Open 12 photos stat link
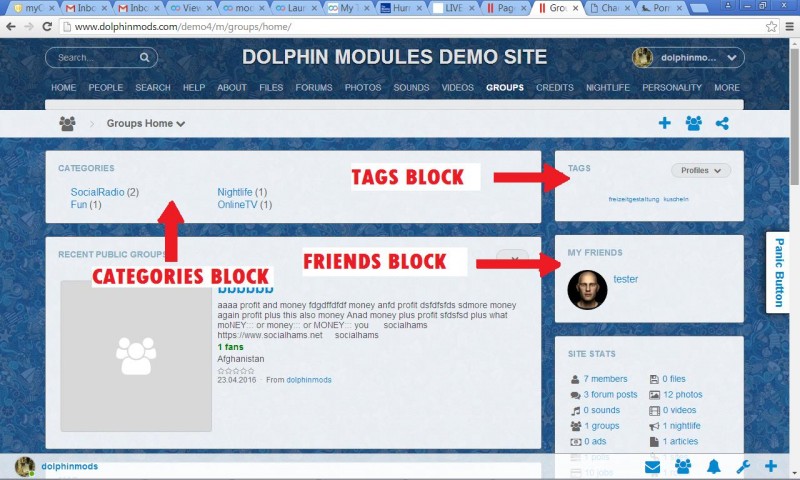Viewport: 800px width, 480px height. pyautogui.click(x=683, y=394)
